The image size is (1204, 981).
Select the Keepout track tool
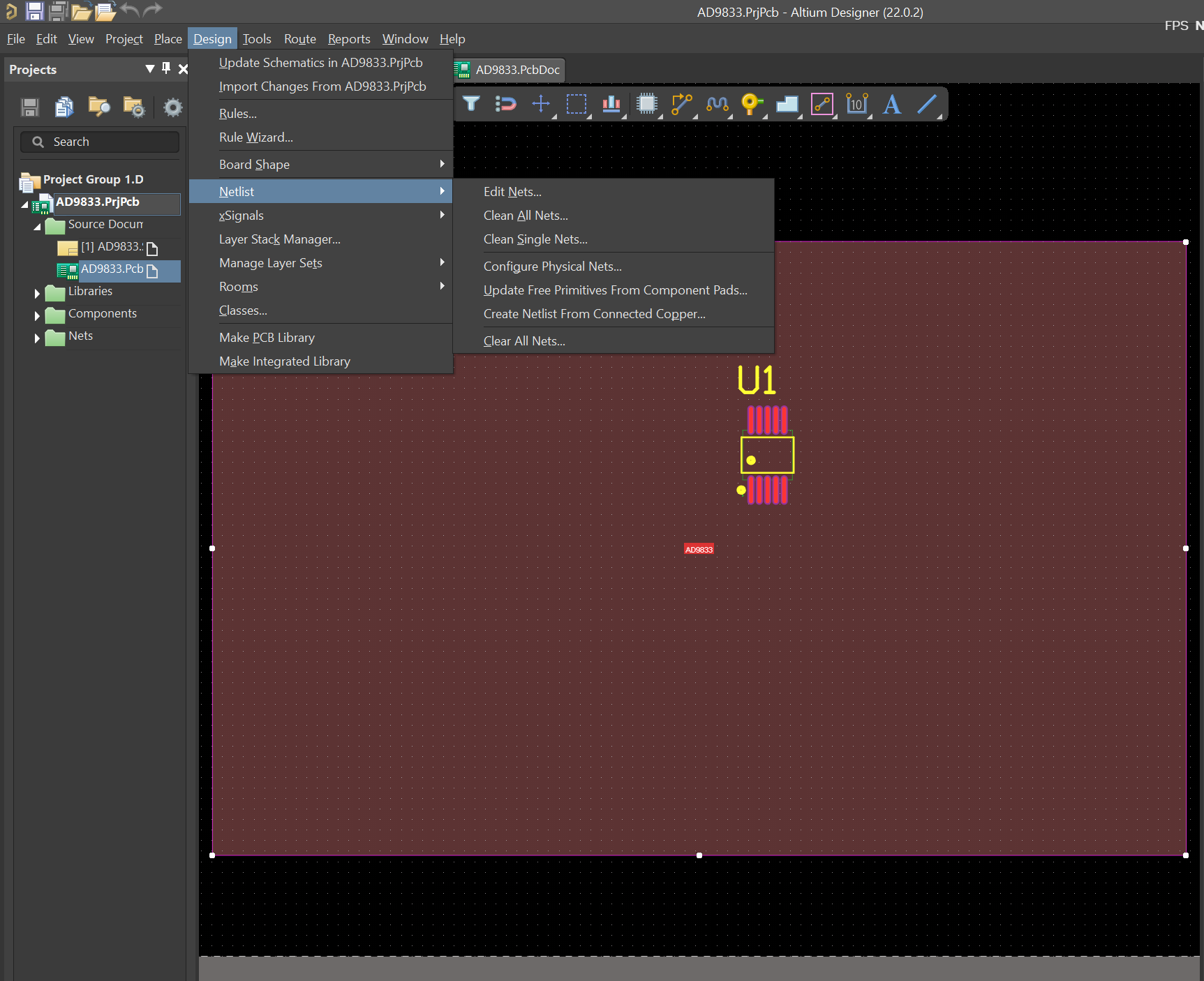point(822,104)
